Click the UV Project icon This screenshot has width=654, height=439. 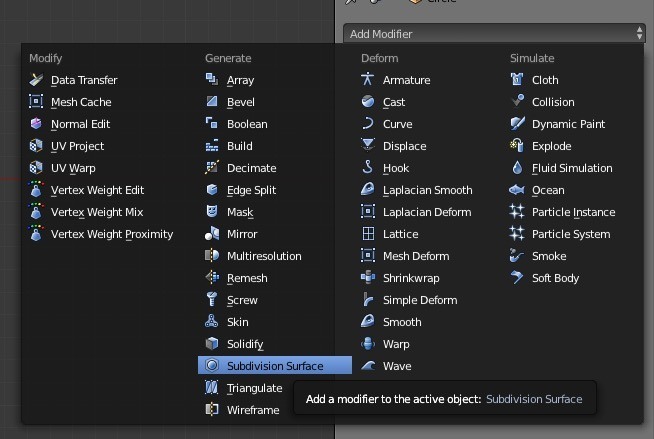(36, 146)
